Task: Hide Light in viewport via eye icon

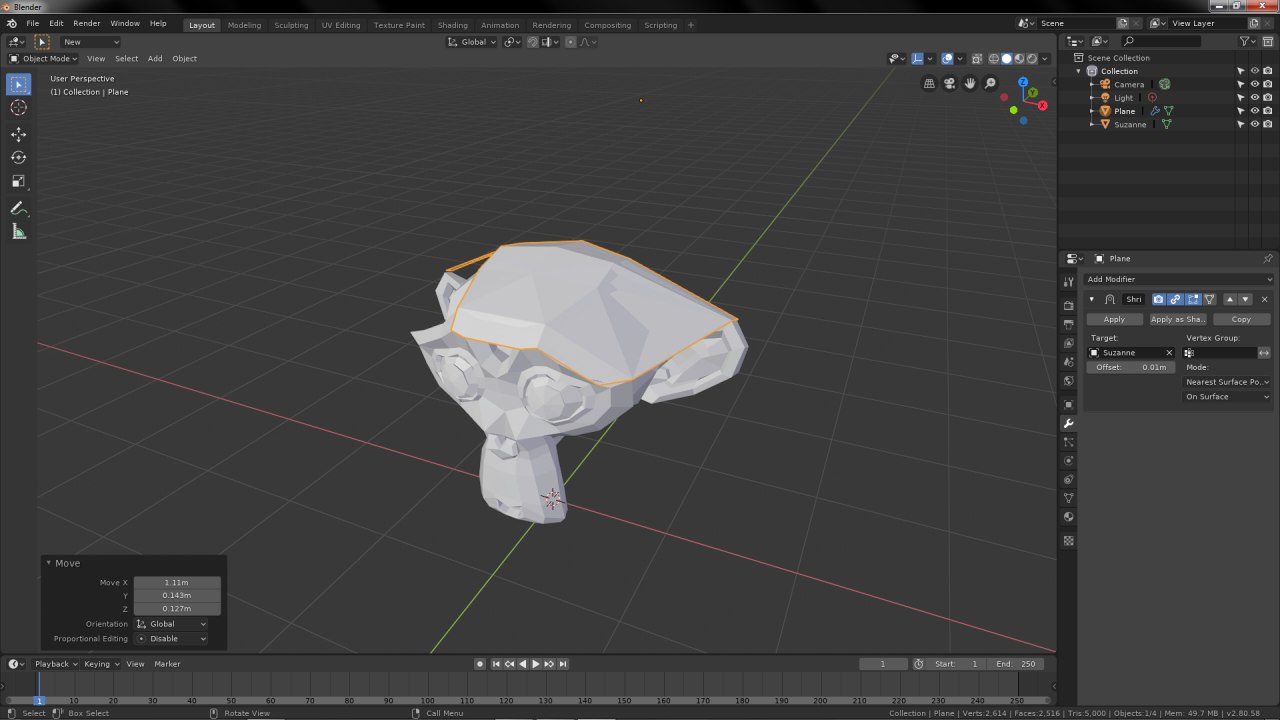Action: (1254, 98)
